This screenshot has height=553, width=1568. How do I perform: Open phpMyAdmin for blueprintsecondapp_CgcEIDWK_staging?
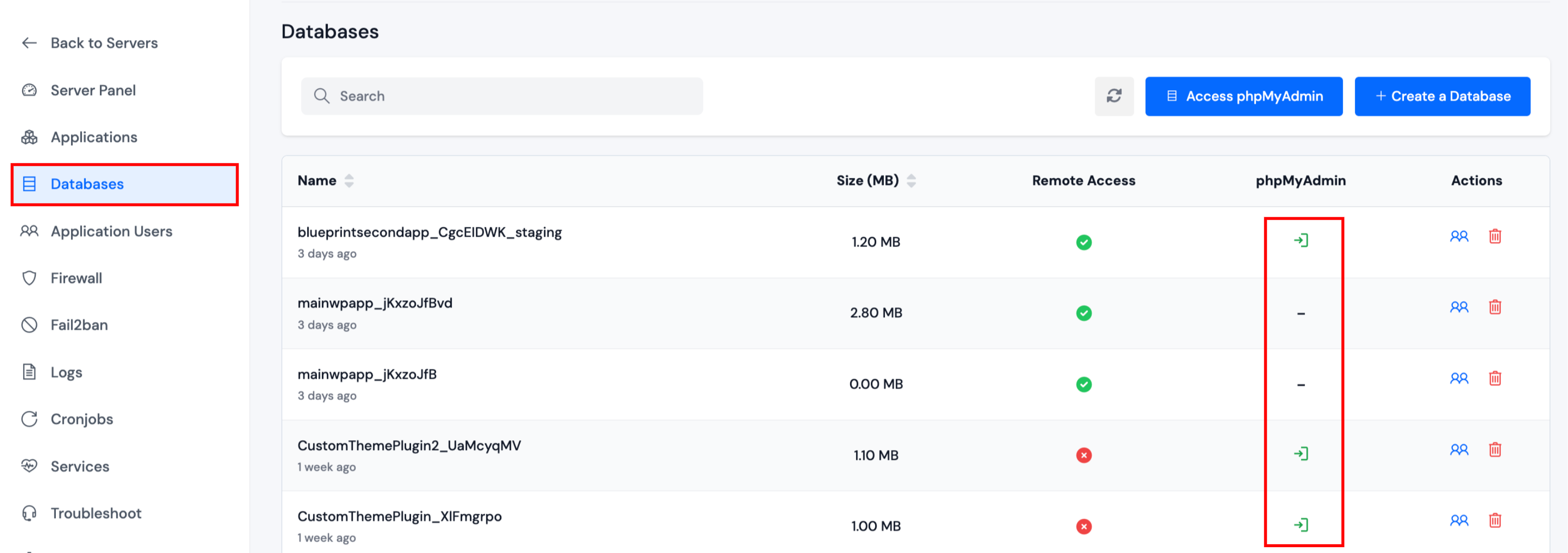1301,241
